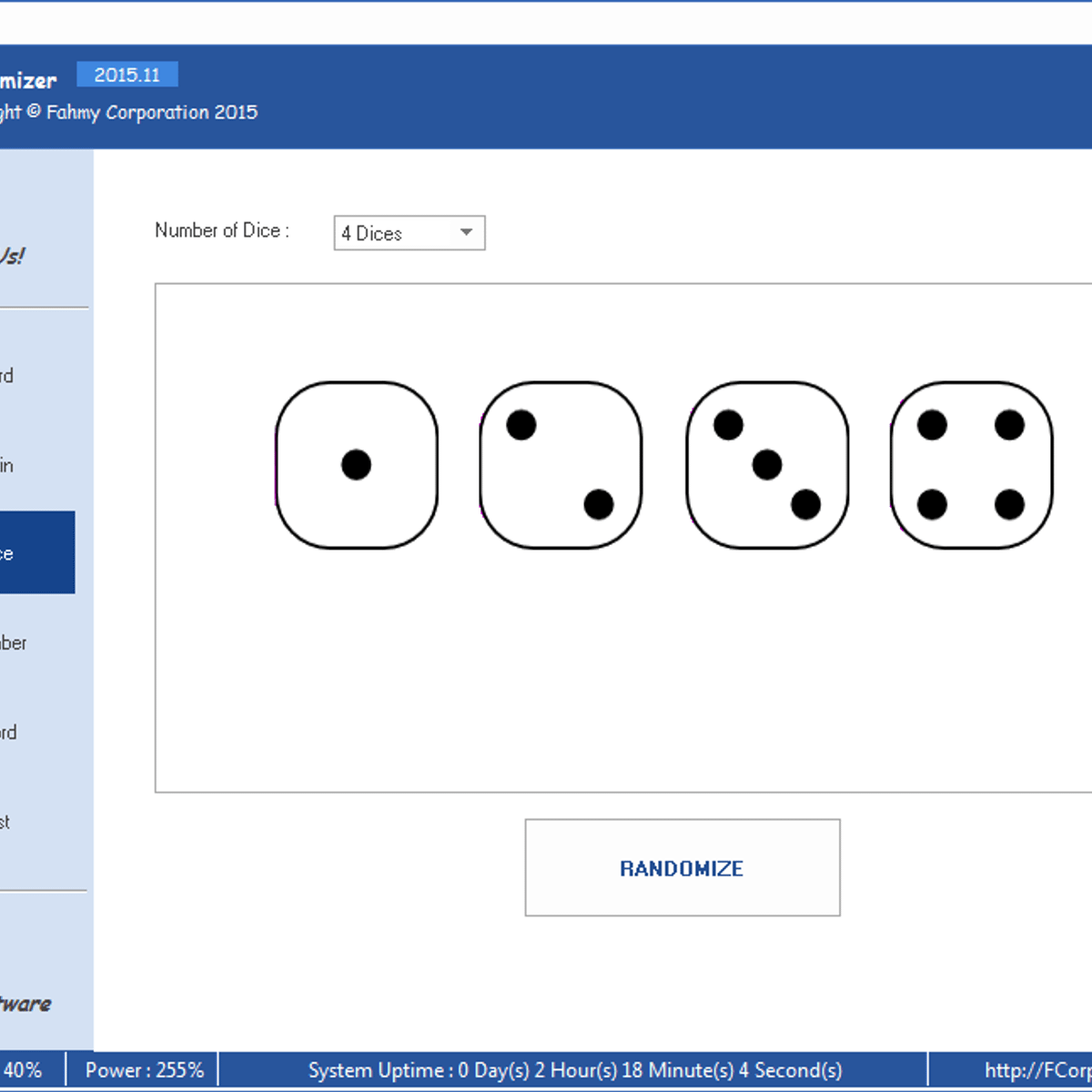This screenshot has height=1092, width=1092.
Task: Click the bold italic 'Us!' sidebar heading
Action: click(13, 256)
